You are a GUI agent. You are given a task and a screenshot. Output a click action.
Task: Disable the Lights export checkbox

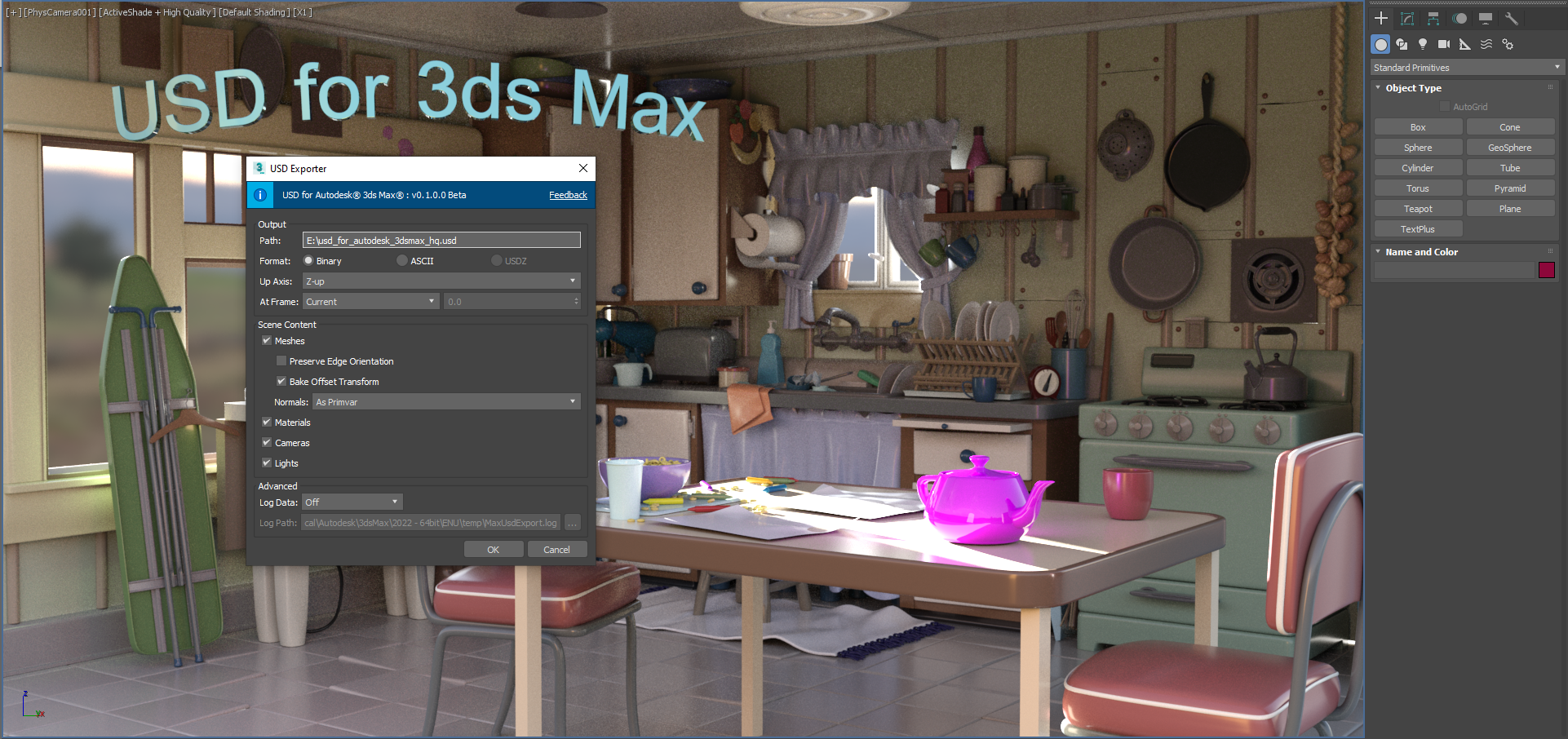(267, 462)
